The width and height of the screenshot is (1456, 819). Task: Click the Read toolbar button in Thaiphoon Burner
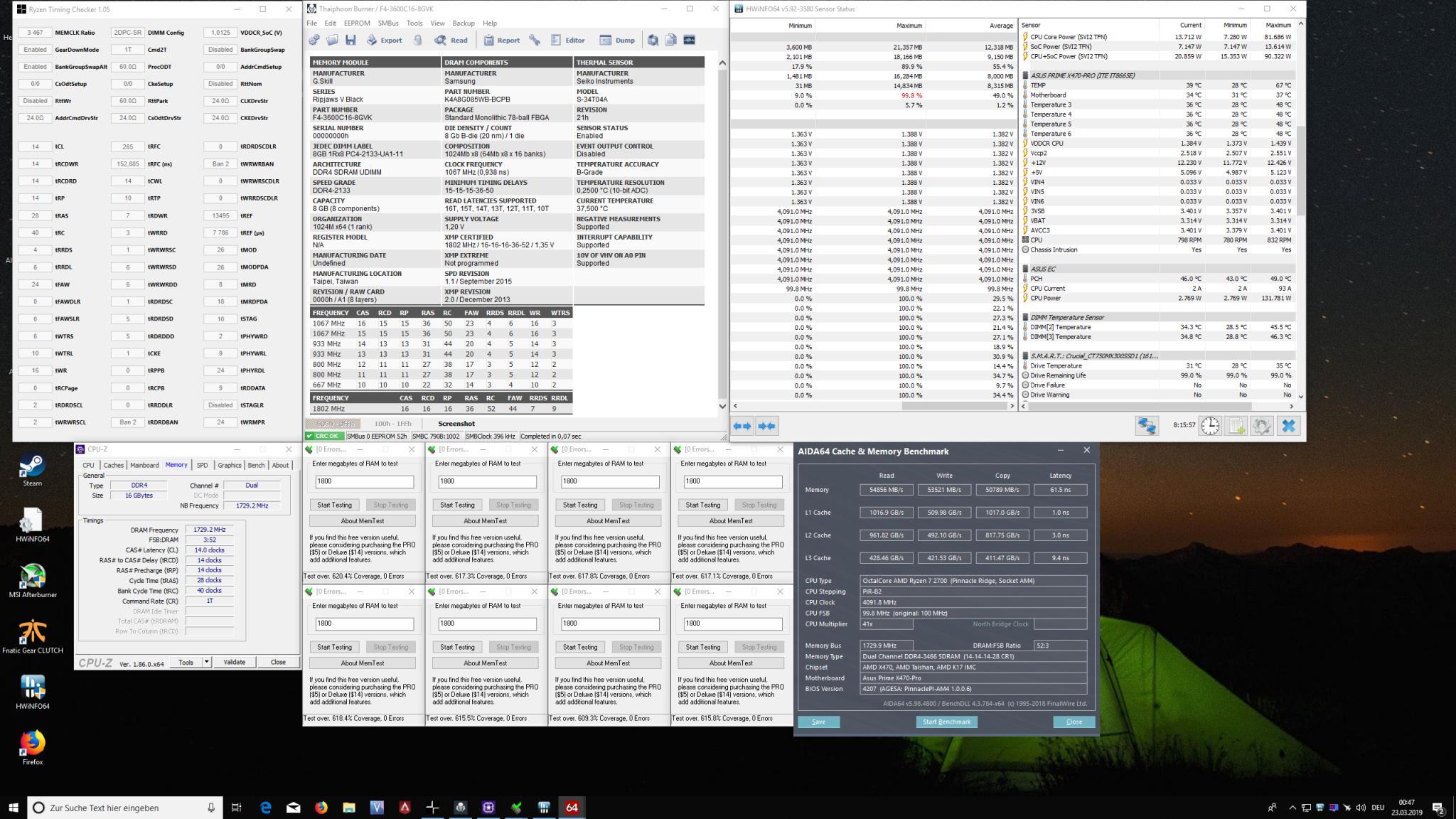451,41
